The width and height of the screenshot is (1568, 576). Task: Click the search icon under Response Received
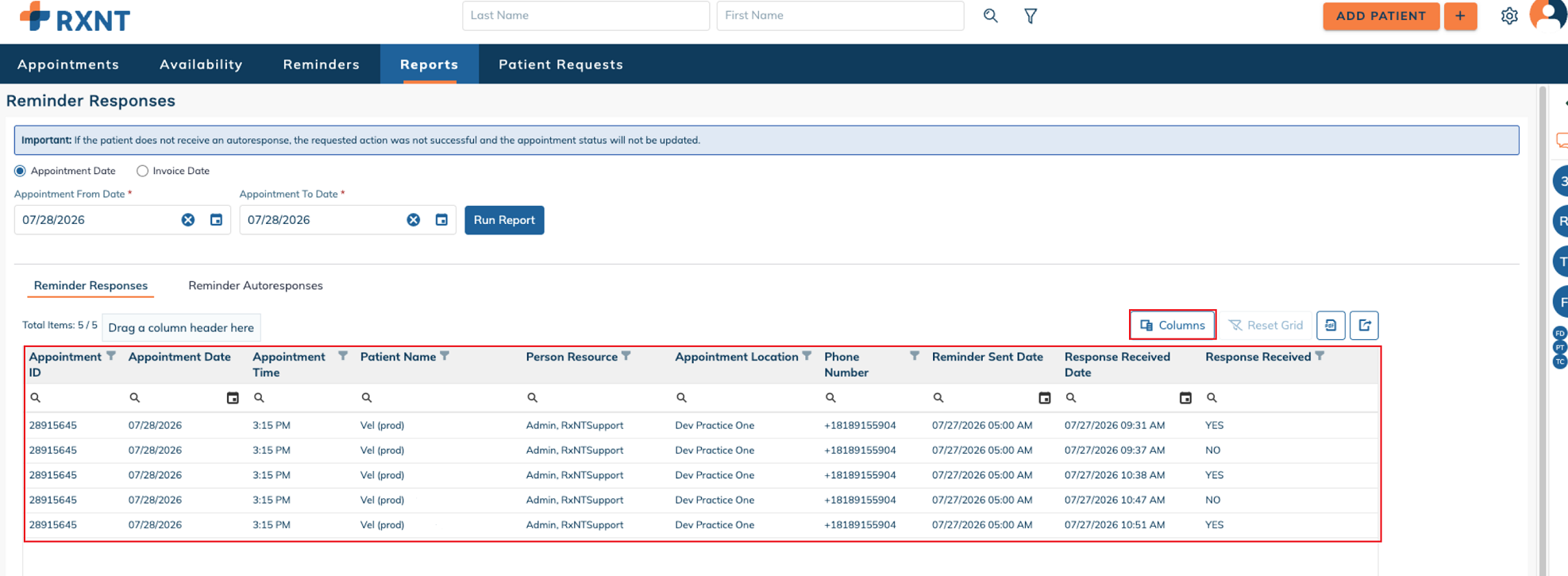(1212, 397)
